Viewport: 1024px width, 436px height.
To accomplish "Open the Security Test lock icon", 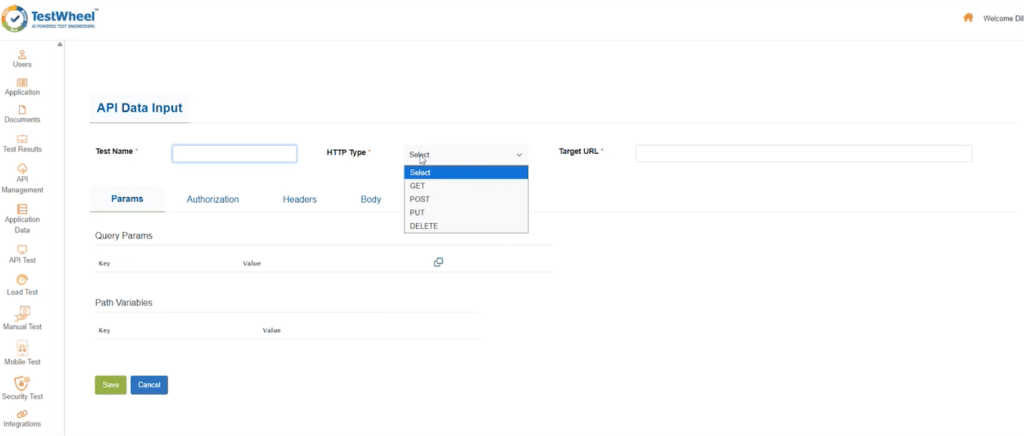I will [x=22, y=383].
